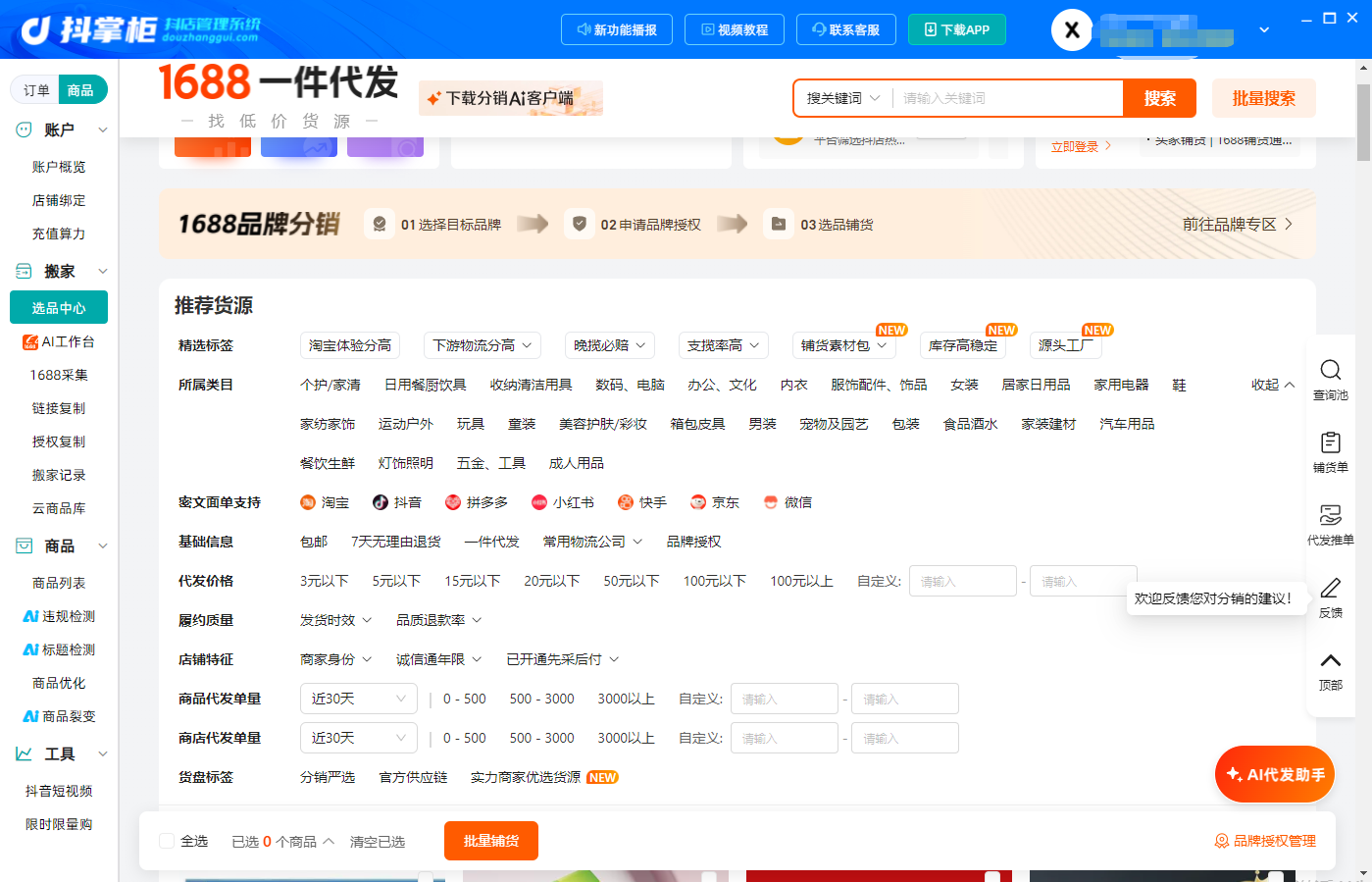Click the 批量搜索 button
Screen dimensions: 1372x882
[x=1264, y=98]
